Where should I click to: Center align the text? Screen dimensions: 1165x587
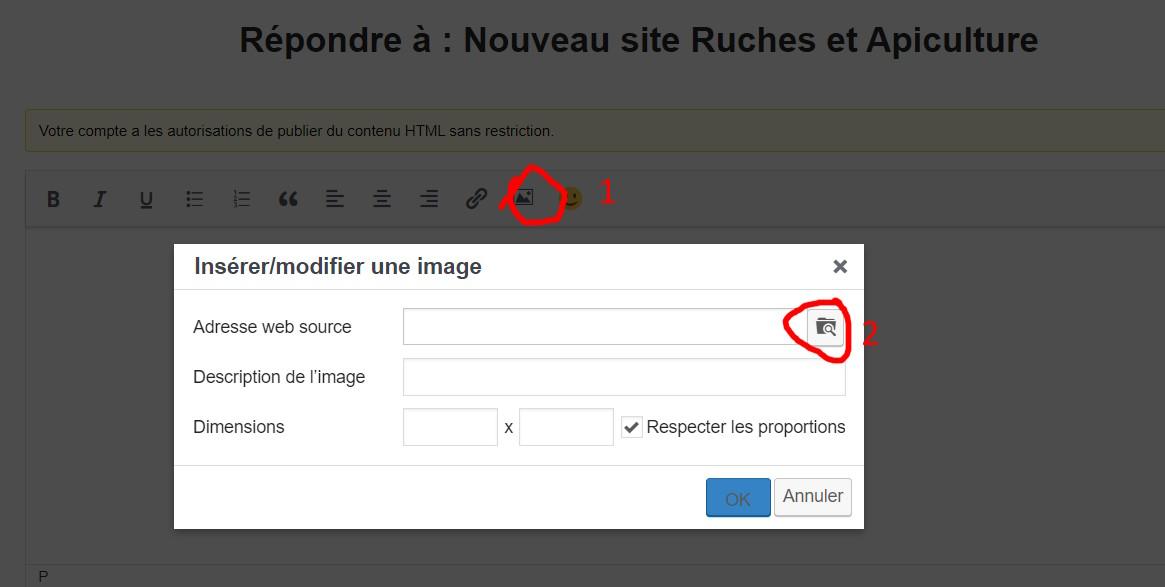pos(382,199)
